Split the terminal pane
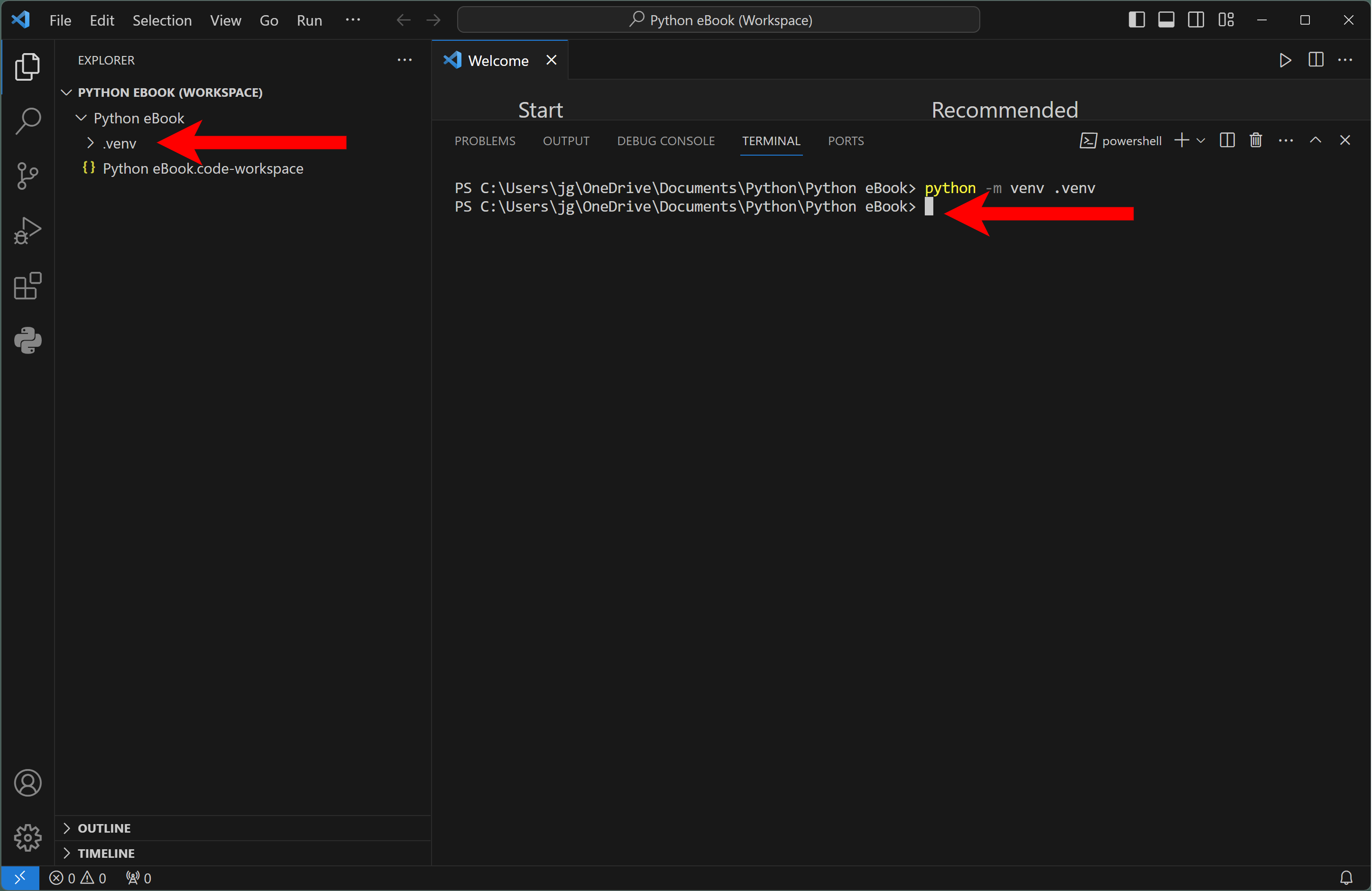The height and width of the screenshot is (891, 1372). [x=1227, y=140]
